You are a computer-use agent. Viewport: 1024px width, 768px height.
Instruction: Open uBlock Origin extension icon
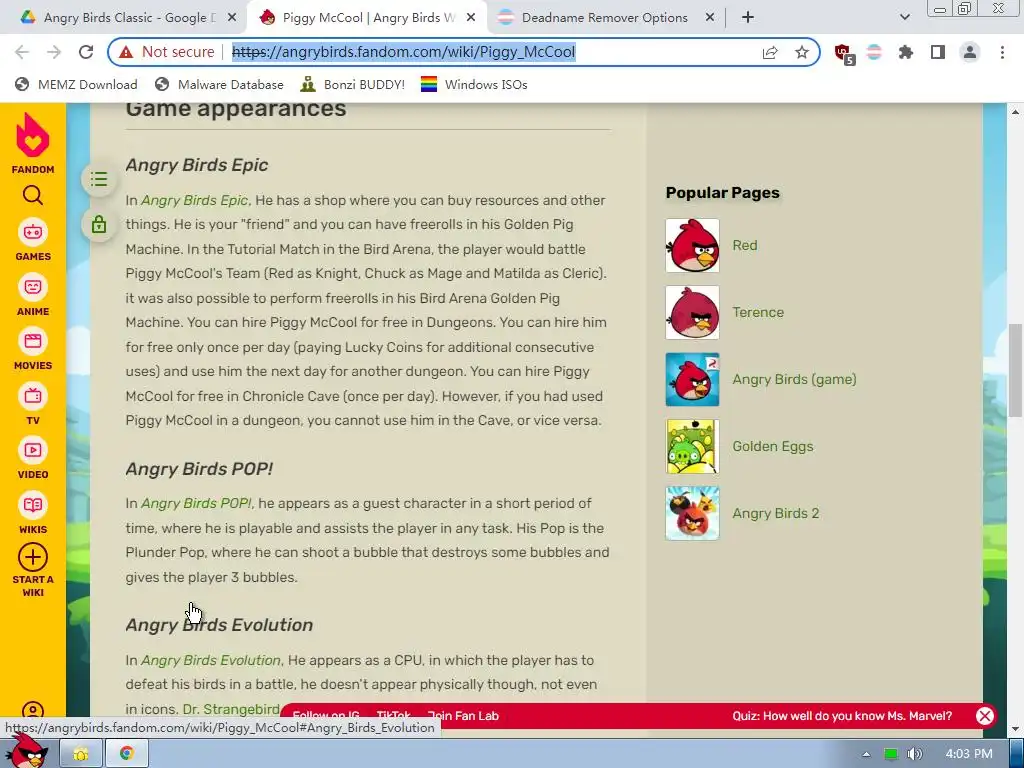pos(844,54)
